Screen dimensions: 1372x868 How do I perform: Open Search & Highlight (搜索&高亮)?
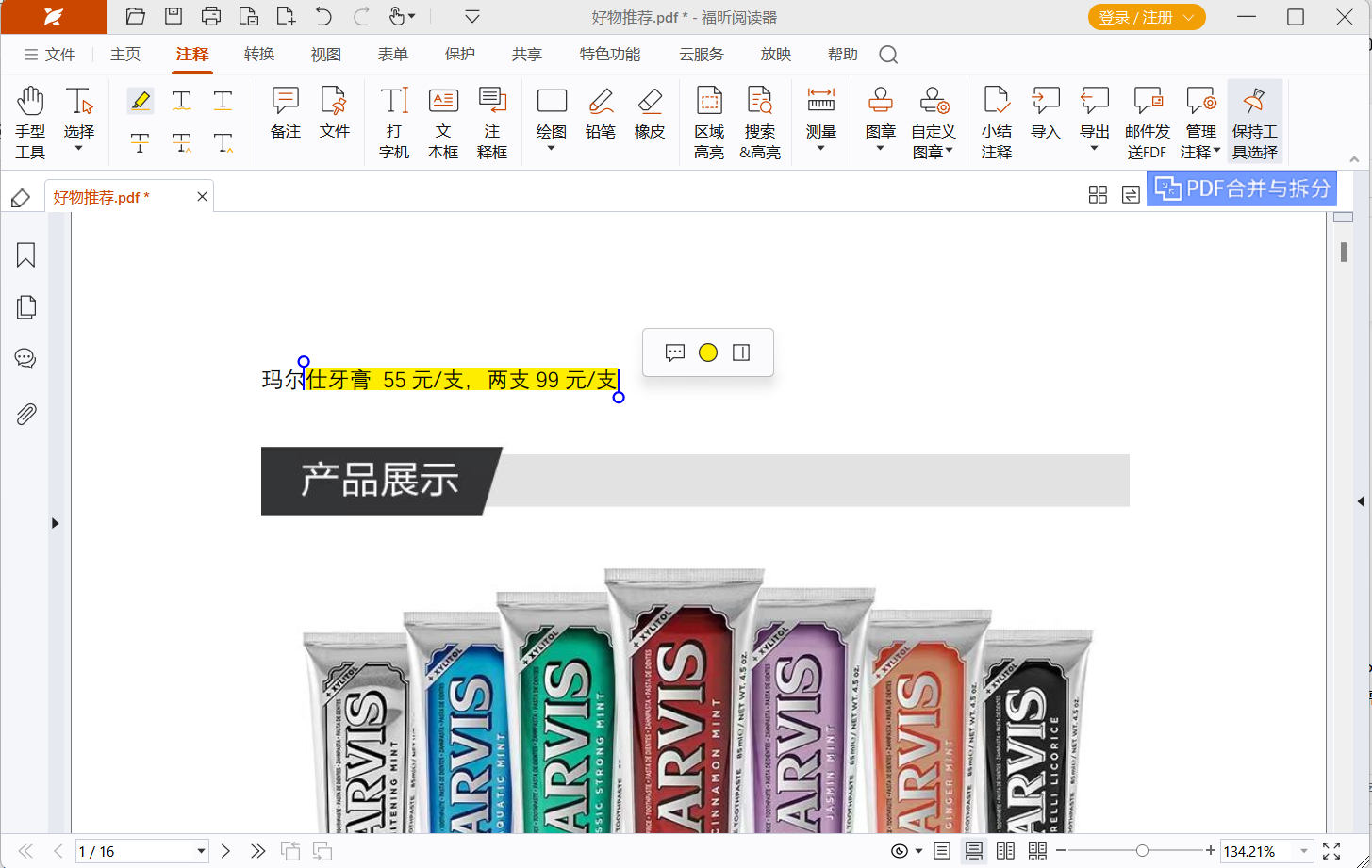[x=760, y=122]
